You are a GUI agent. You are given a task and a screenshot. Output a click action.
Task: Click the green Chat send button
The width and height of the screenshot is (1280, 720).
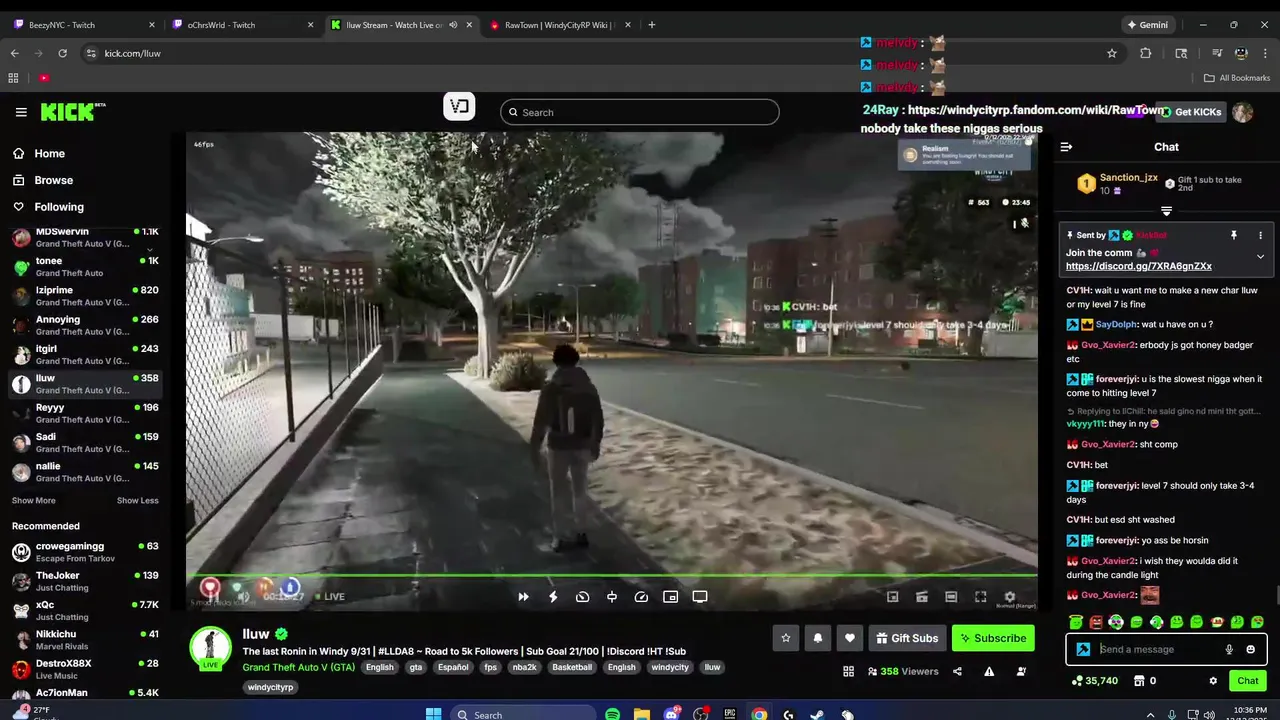(1248, 681)
